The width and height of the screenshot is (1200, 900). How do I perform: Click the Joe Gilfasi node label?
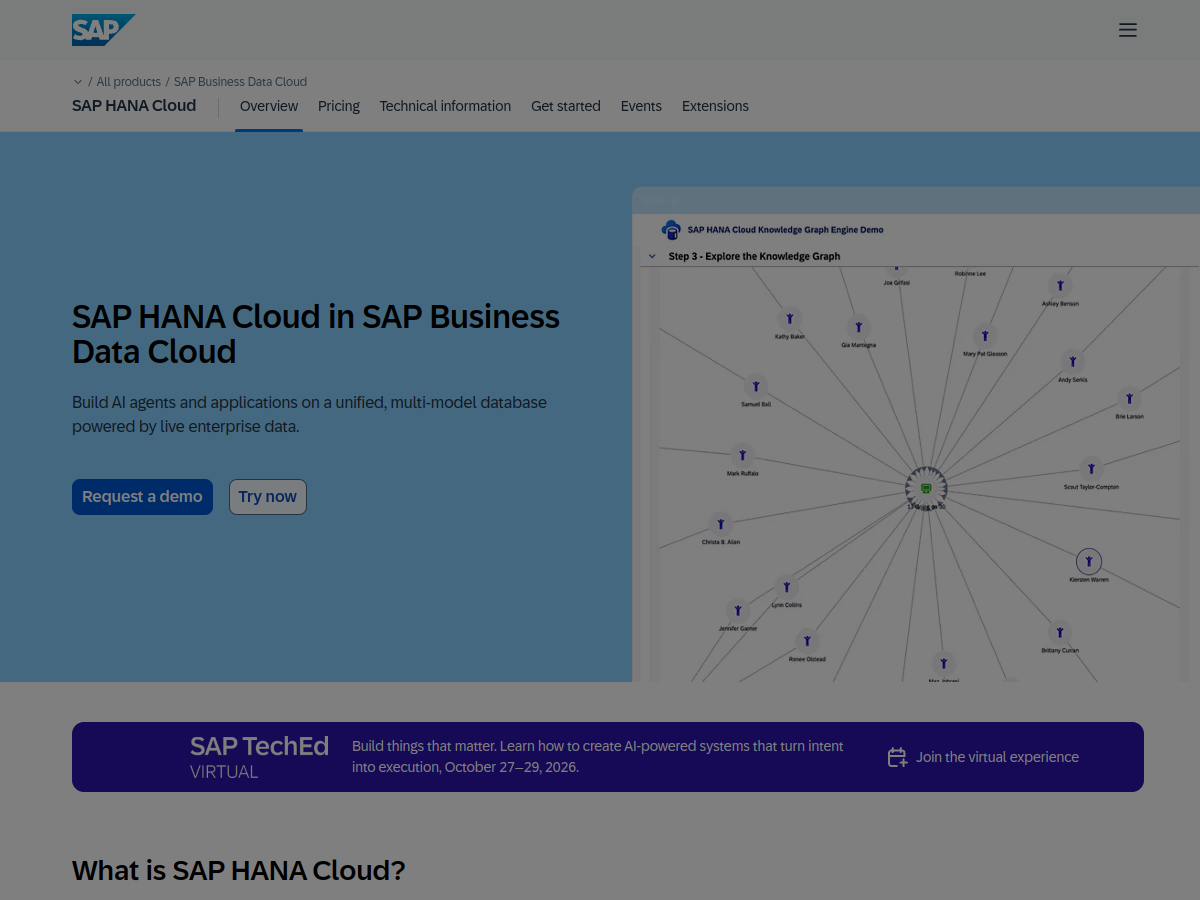[x=896, y=283]
